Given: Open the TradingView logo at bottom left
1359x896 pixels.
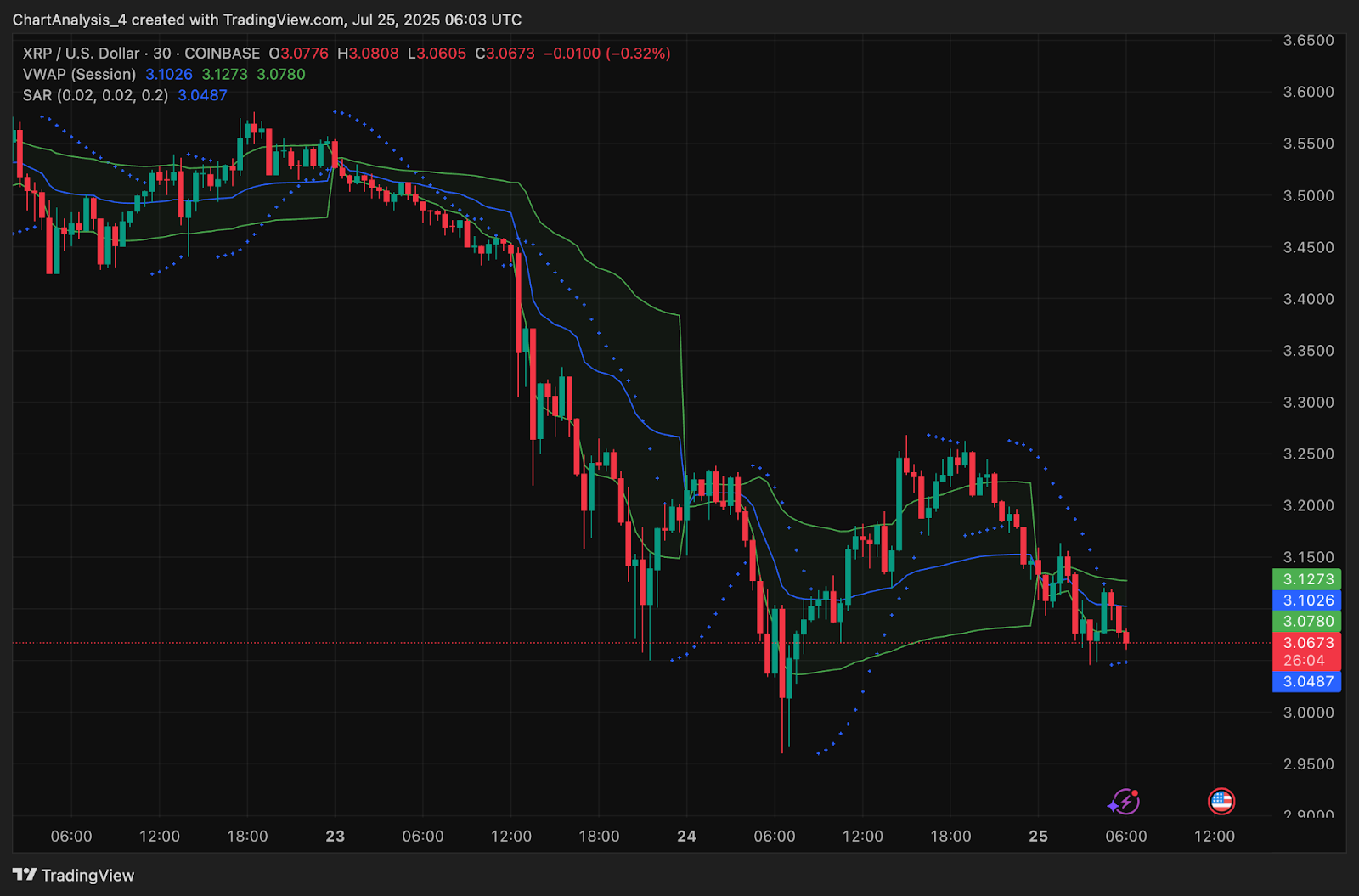Looking at the screenshot, I should coord(73,876).
